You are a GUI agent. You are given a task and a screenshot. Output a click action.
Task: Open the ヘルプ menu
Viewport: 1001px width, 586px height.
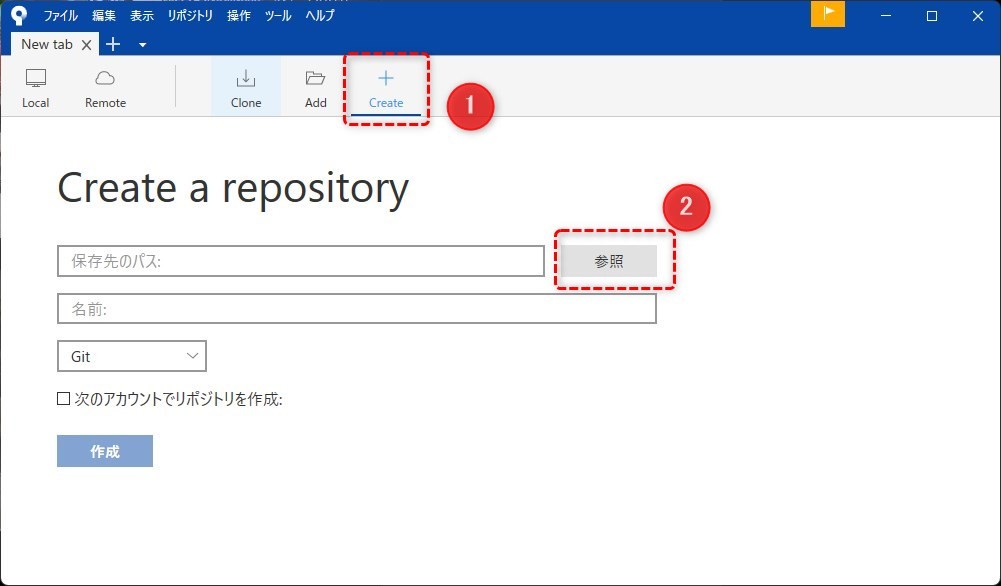click(320, 15)
